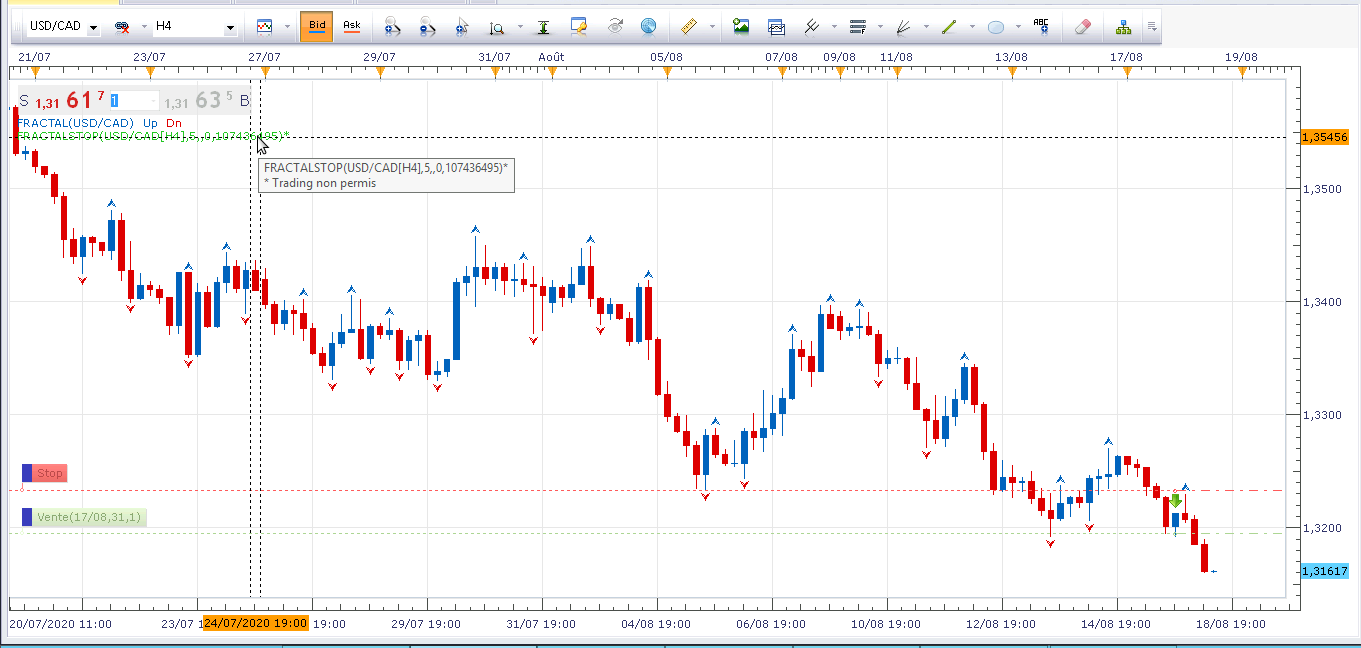This screenshot has height=648, width=1361.
Task: Click the ruler measurement tool
Action: [x=687, y=26]
